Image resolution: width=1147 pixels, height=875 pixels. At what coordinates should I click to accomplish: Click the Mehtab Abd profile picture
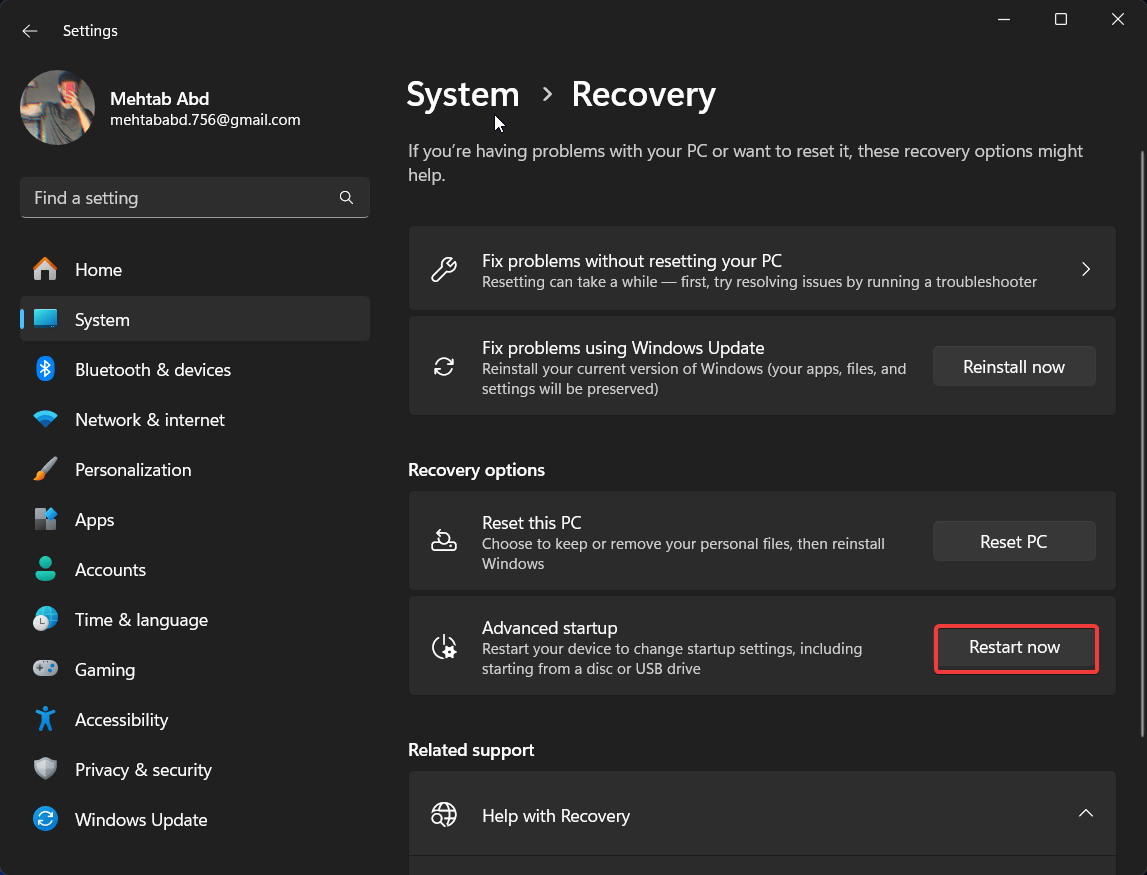coord(57,108)
